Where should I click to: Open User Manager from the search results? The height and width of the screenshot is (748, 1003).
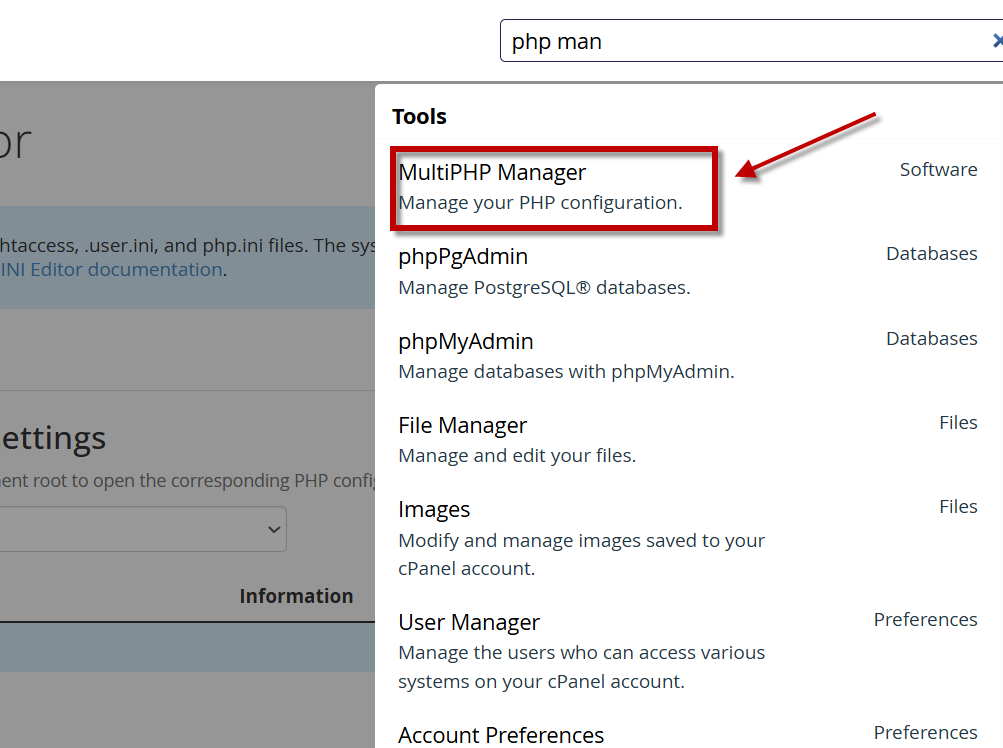click(468, 623)
